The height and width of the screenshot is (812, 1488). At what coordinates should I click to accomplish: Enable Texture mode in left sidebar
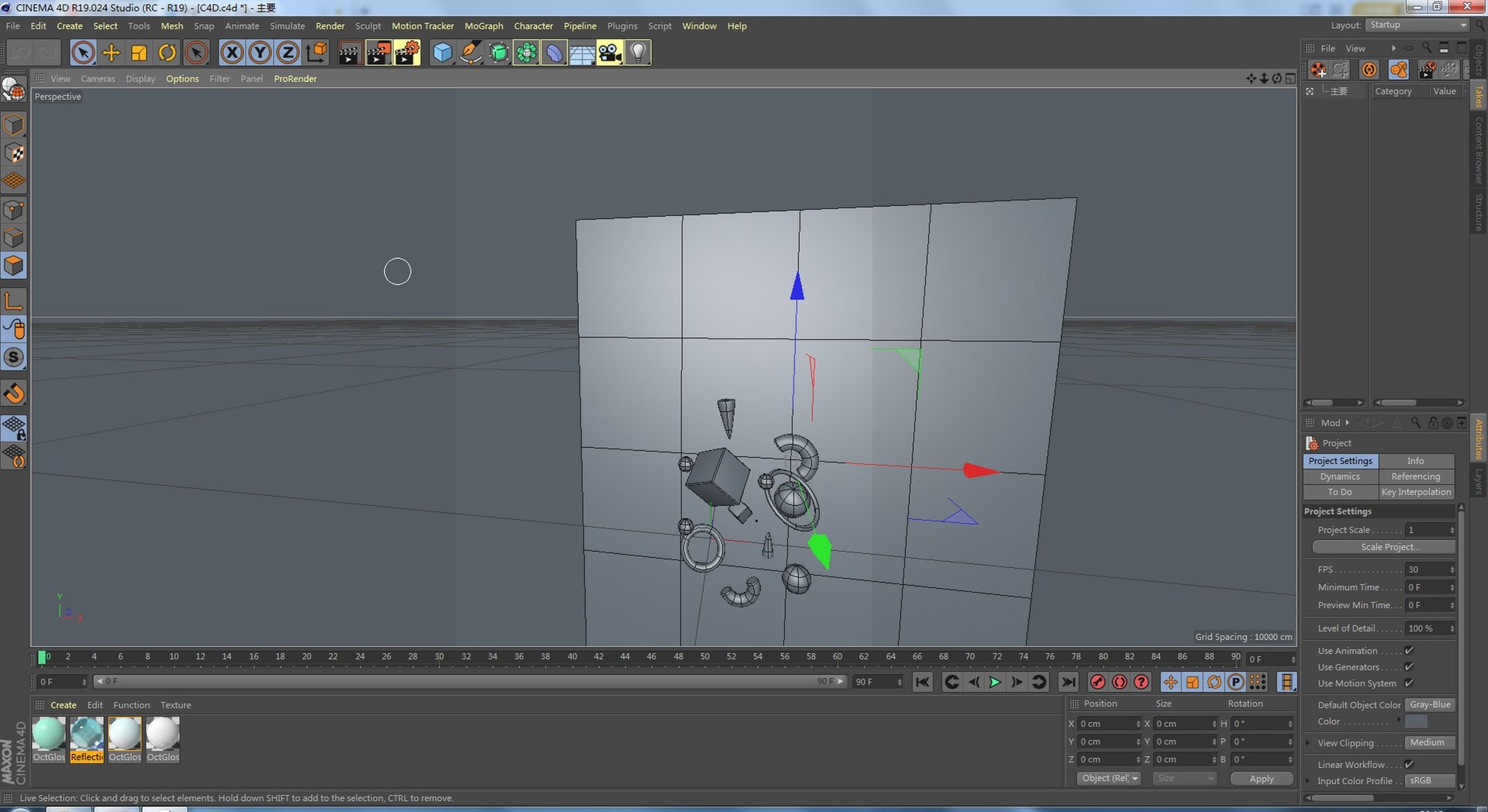pos(14,153)
